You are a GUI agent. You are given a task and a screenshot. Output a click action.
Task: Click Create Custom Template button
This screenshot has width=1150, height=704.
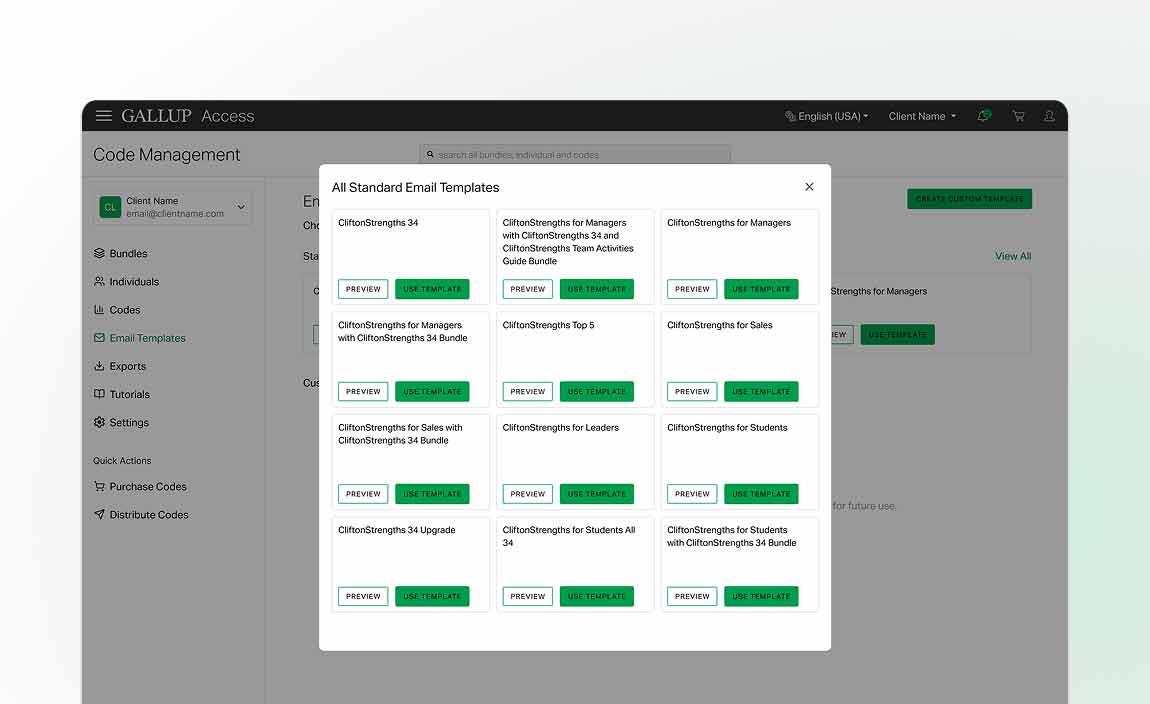pyautogui.click(x=969, y=199)
